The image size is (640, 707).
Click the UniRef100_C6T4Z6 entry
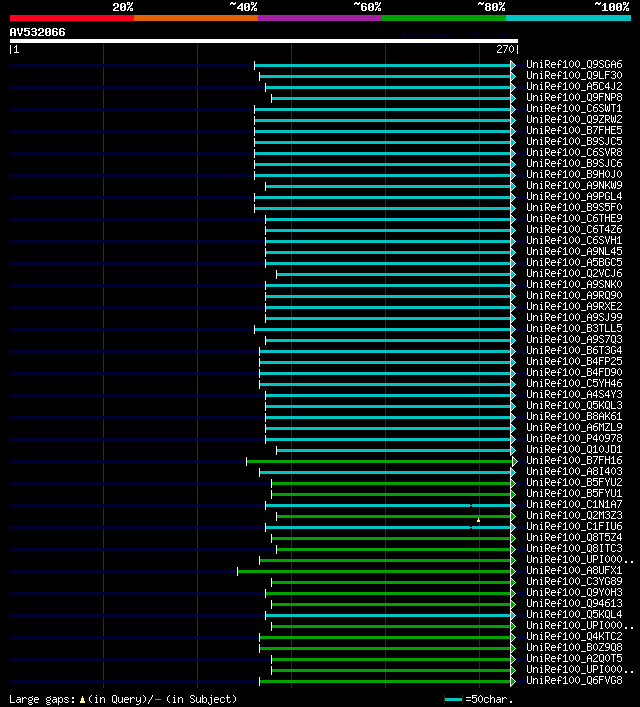pos(574,230)
